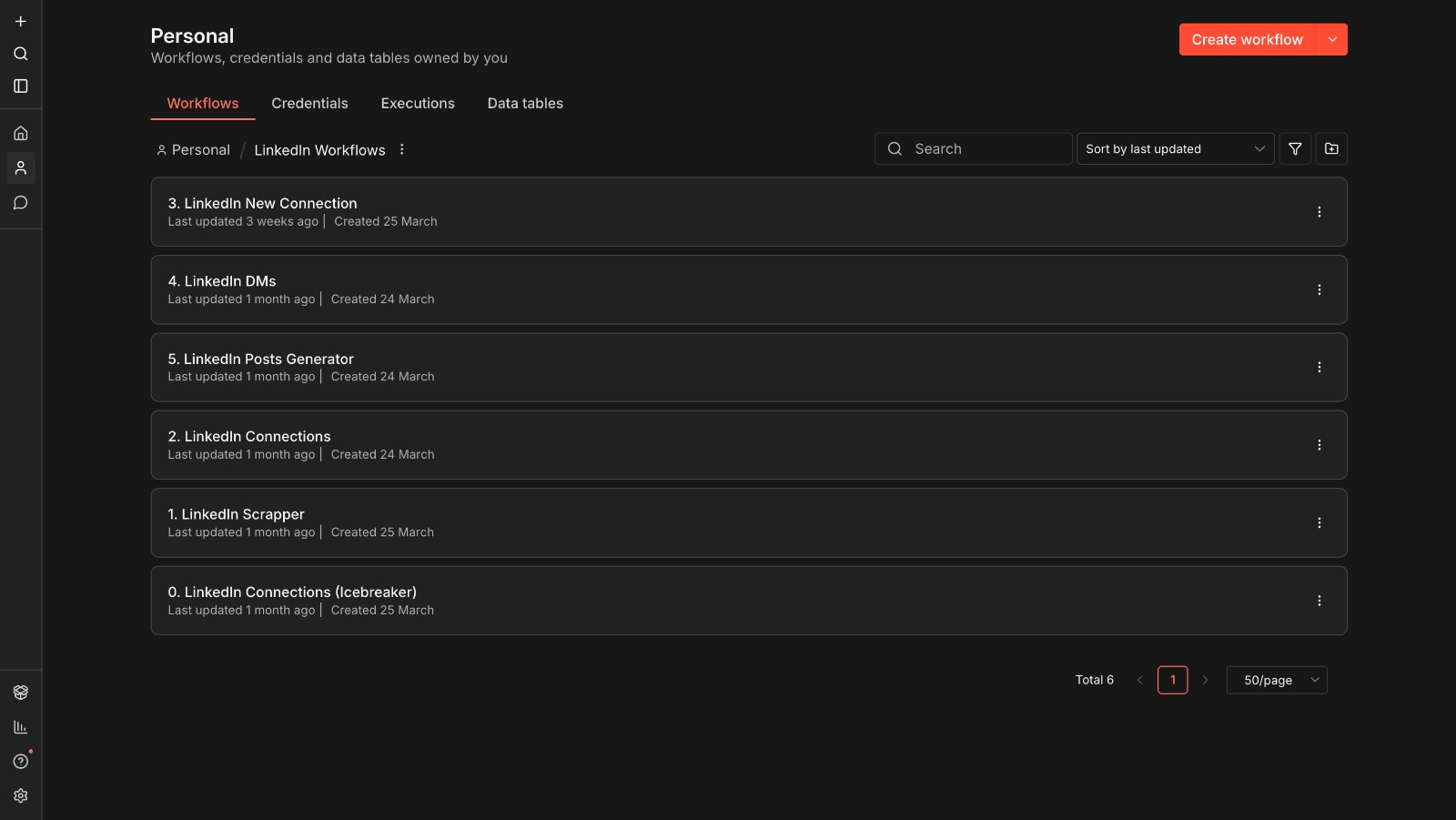This screenshot has width=1456, height=820.
Task: Open options for 2. LinkedIn Connections
Action: 1319,446
